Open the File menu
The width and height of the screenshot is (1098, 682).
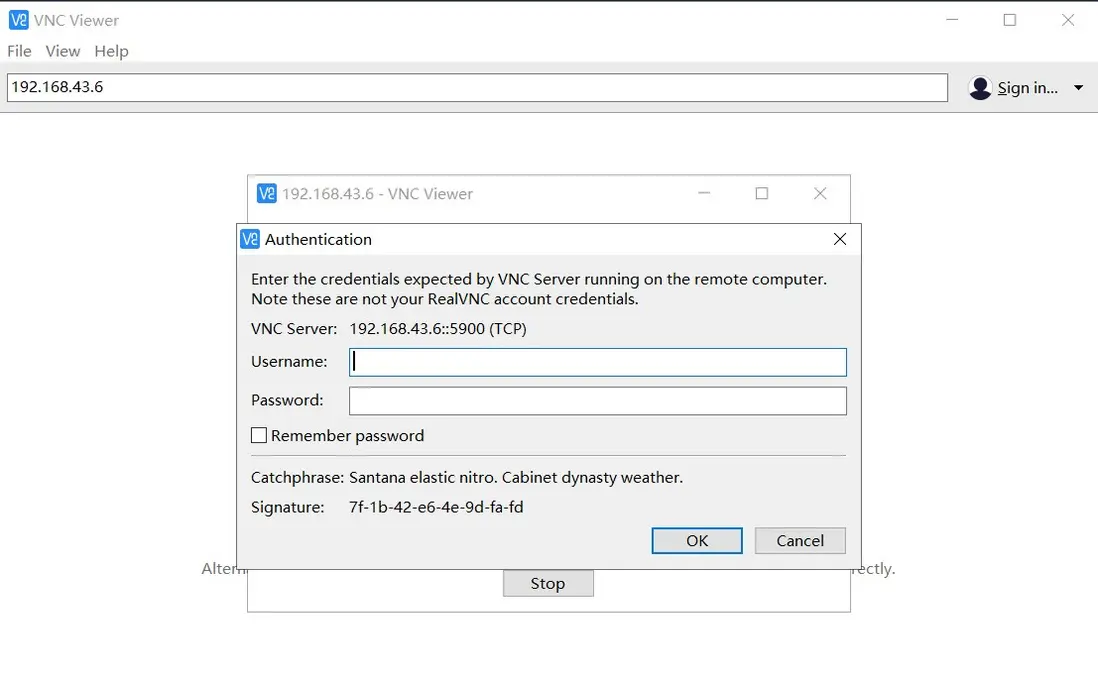18,51
